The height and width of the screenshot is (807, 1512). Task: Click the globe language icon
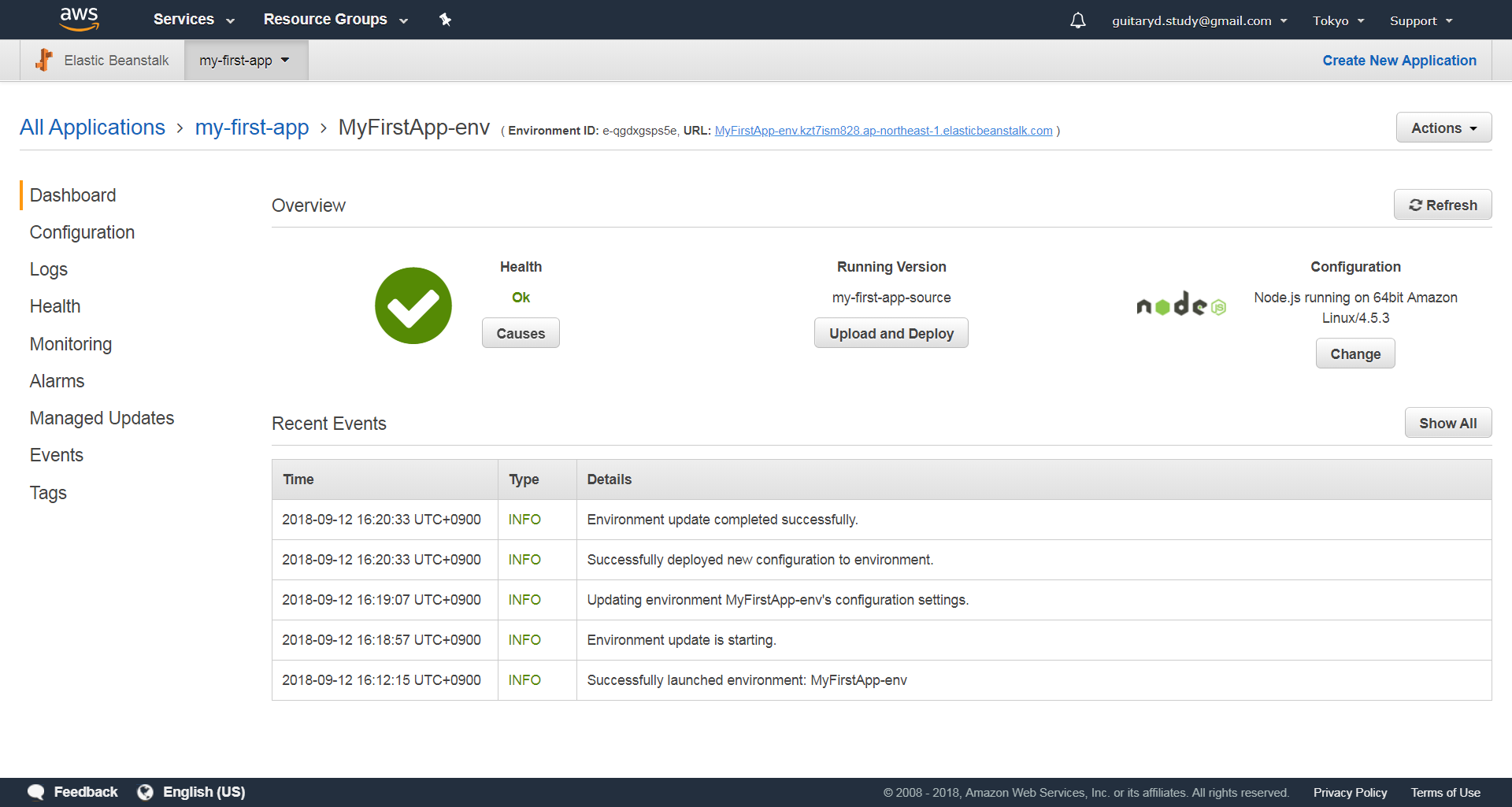pos(145,792)
